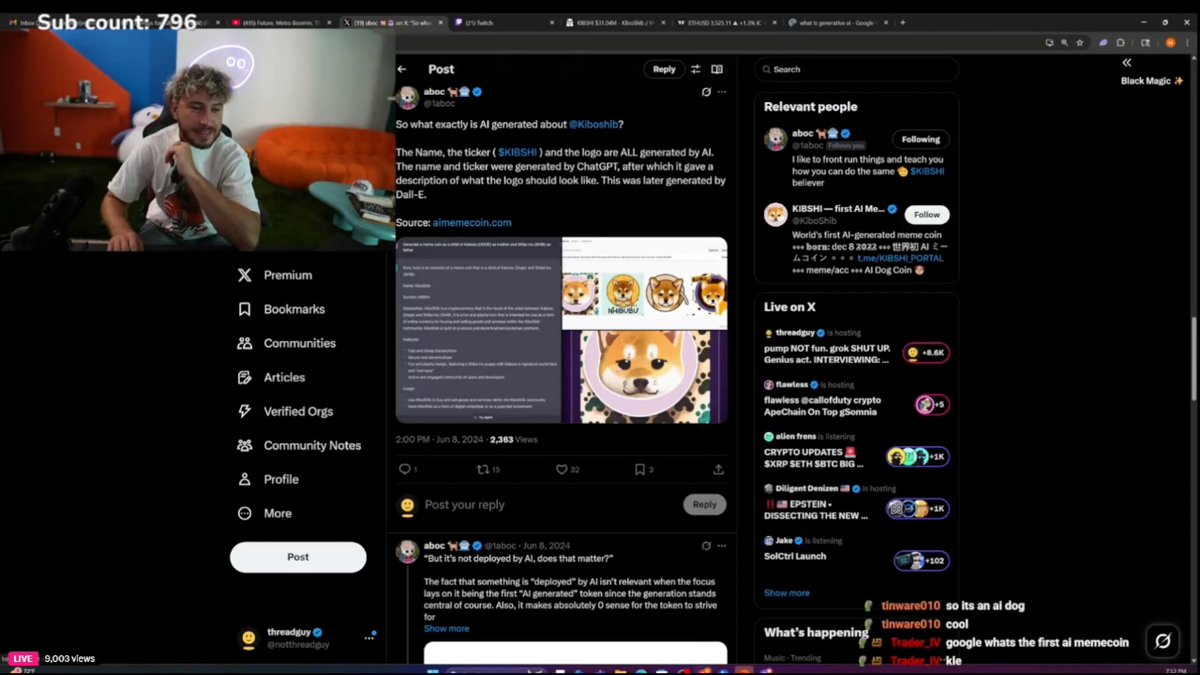Go to Profile in the sidebar

point(268,479)
